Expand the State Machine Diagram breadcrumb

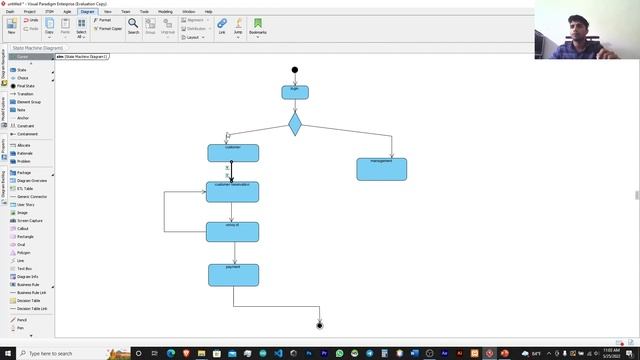[x=38, y=48]
